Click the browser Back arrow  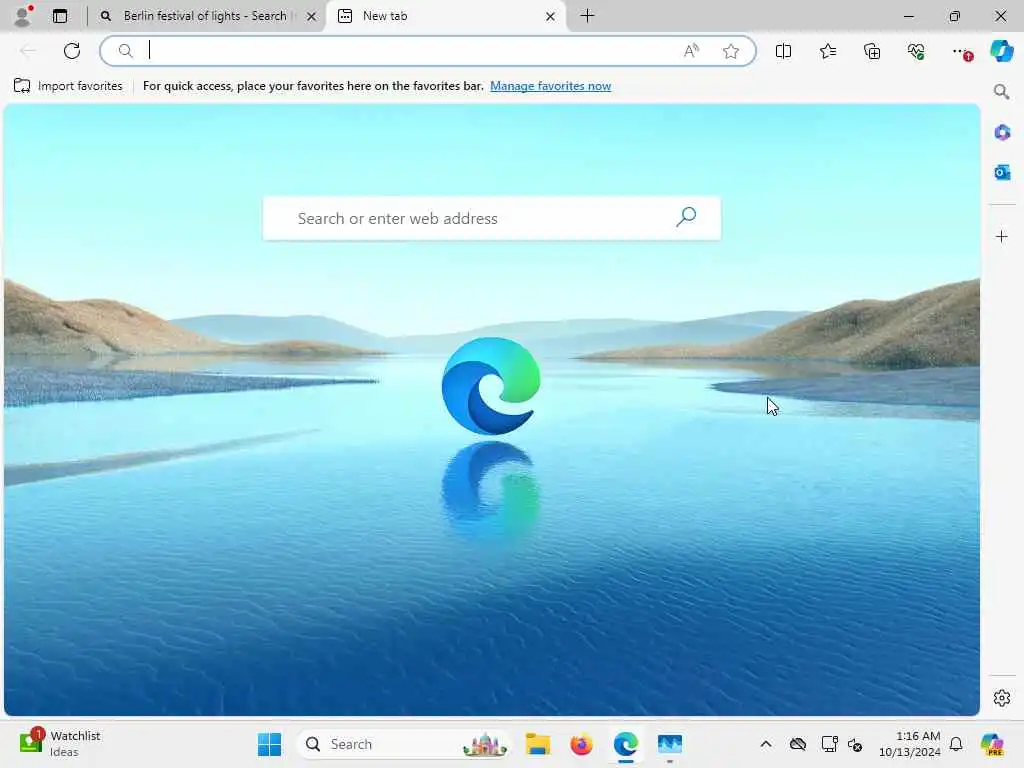coord(28,51)
